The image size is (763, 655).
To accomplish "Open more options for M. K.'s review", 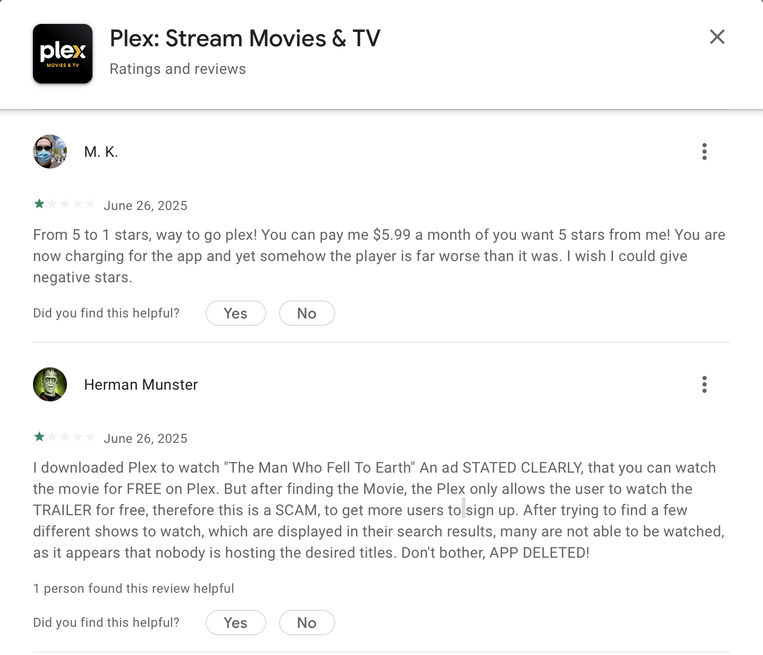I will [704, 152].
